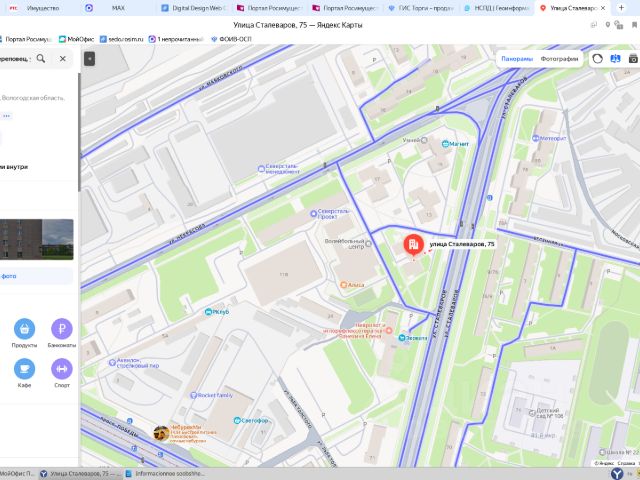Click the browser bookmark ribbon icon

click(x=635, y=25)
